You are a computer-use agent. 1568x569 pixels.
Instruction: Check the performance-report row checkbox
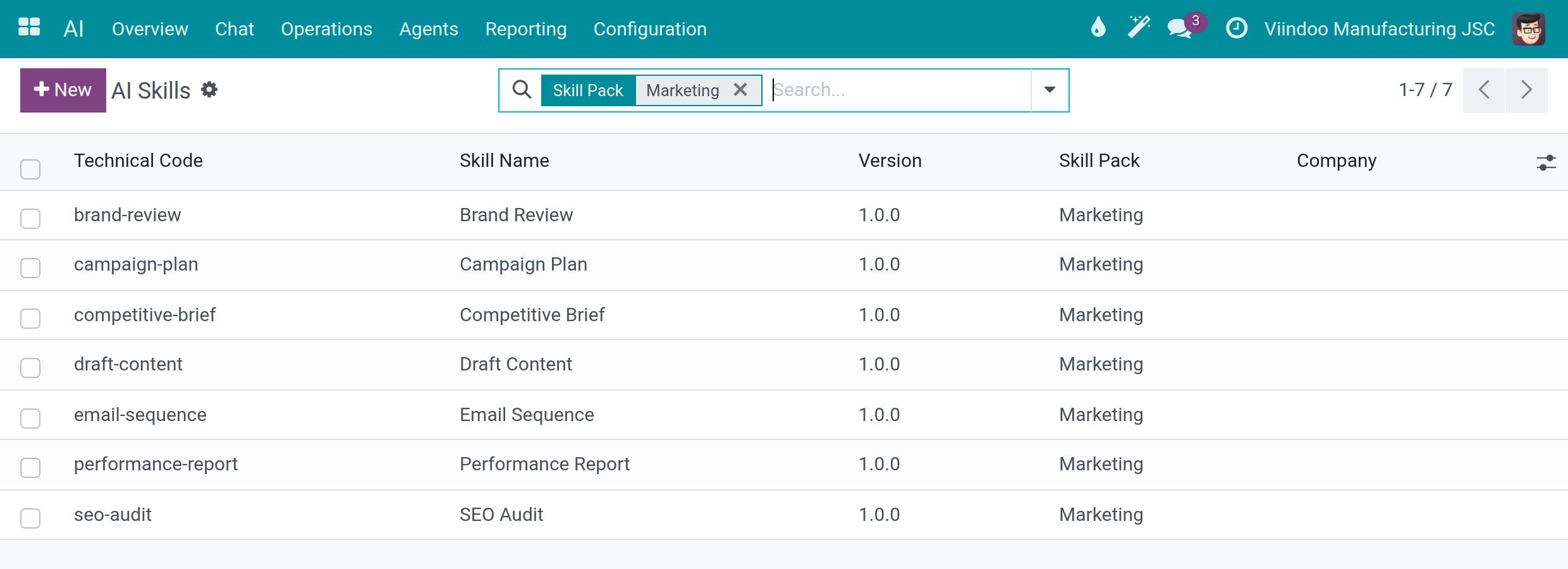coord(30,467)
